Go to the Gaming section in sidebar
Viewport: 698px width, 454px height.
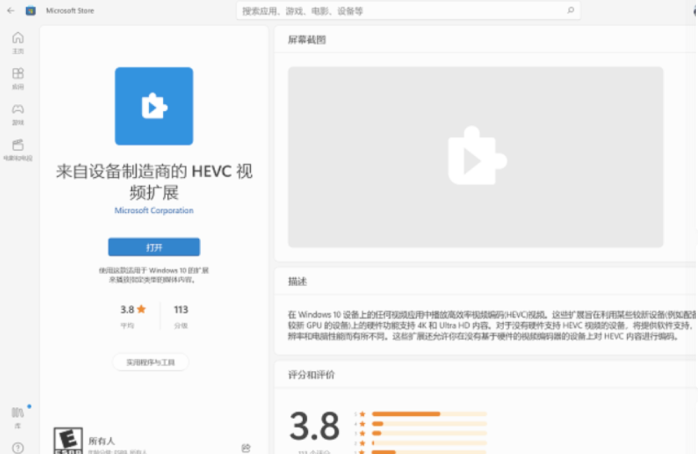(x=18, y=112)
